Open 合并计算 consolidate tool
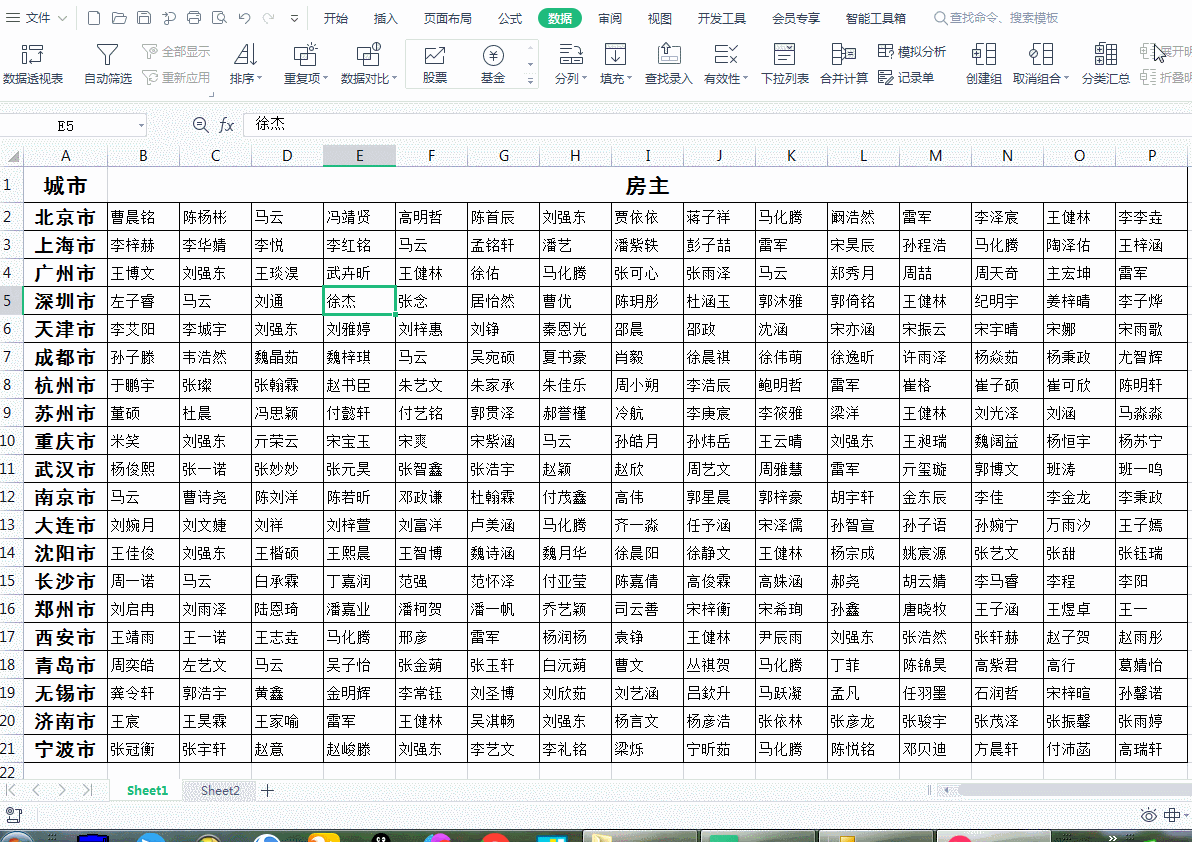 click(x=844, y=64)
